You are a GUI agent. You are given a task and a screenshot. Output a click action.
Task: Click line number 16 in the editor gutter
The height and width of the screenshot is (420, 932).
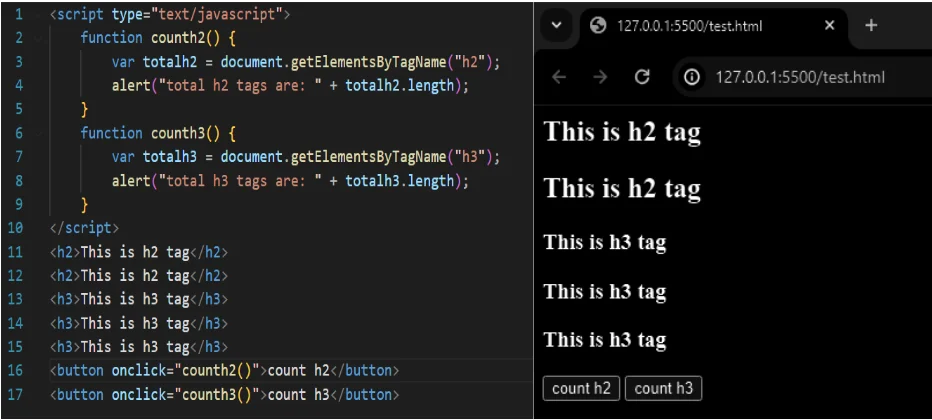coord(18,371)
